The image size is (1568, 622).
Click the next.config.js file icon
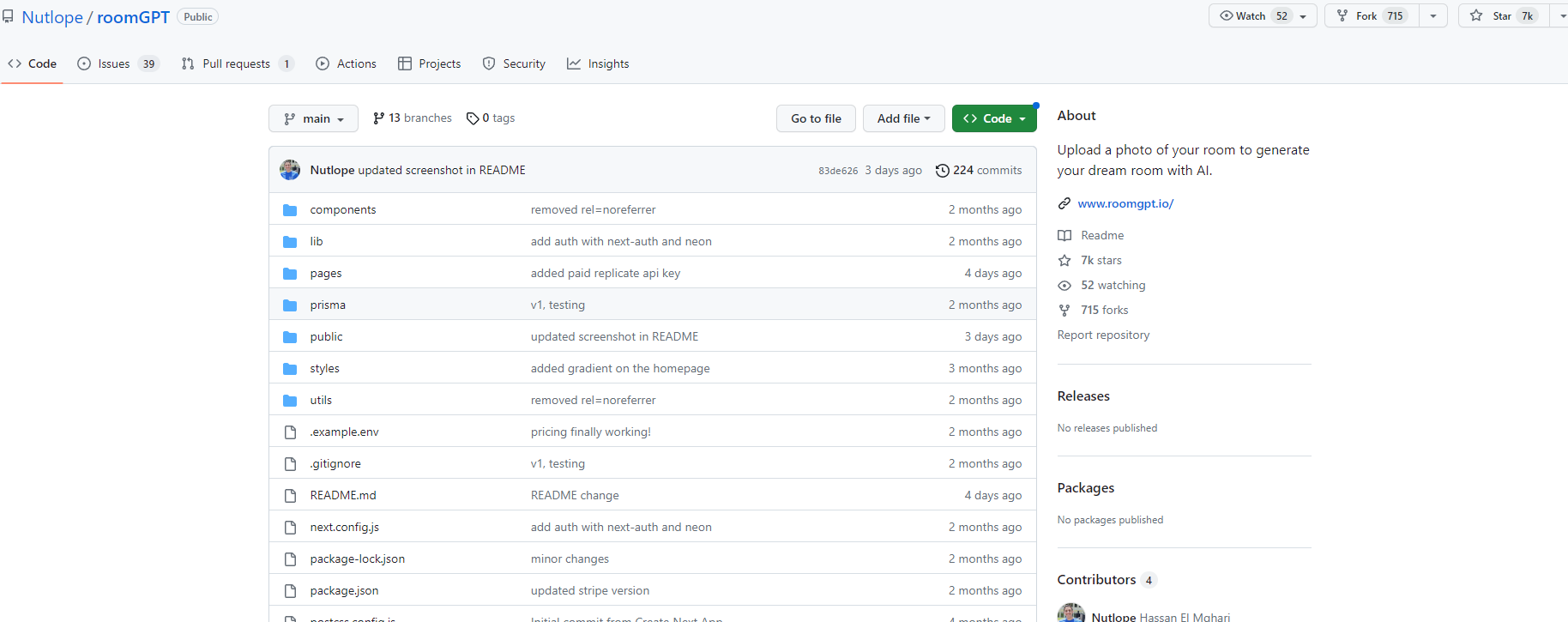click(x=290, y=528)
